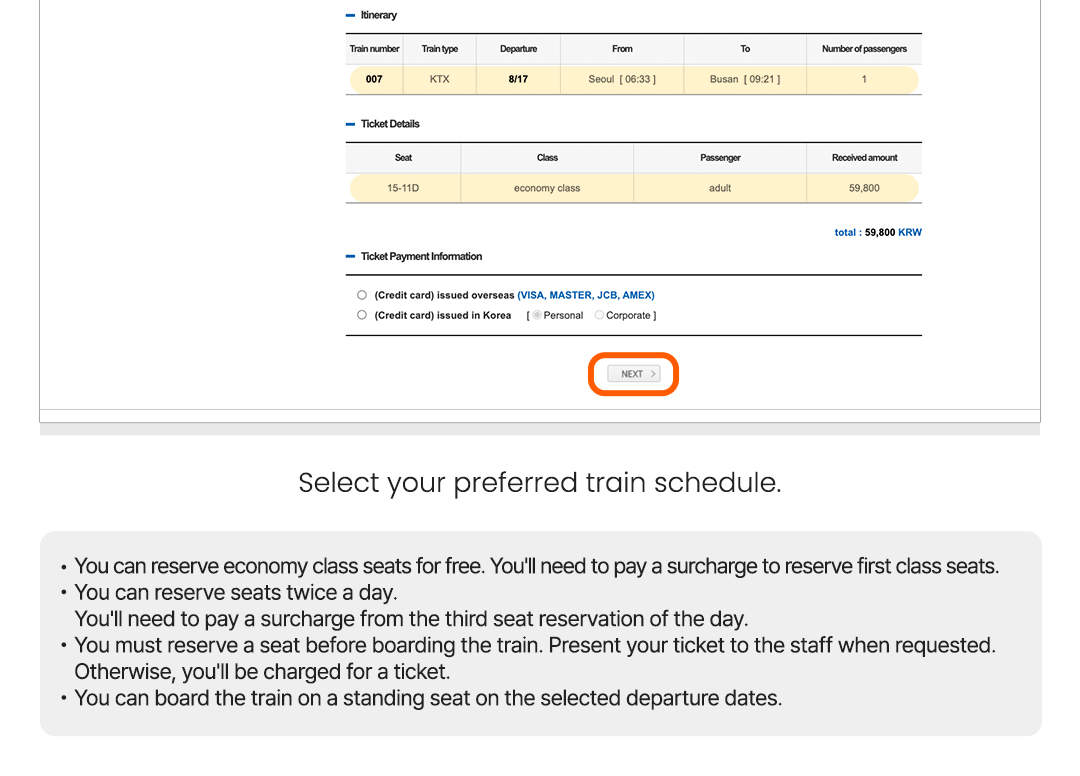Viewport: 1080px width, 776px height.
Task: Click the blue dash beside Ticket Details
Action: 350,124
